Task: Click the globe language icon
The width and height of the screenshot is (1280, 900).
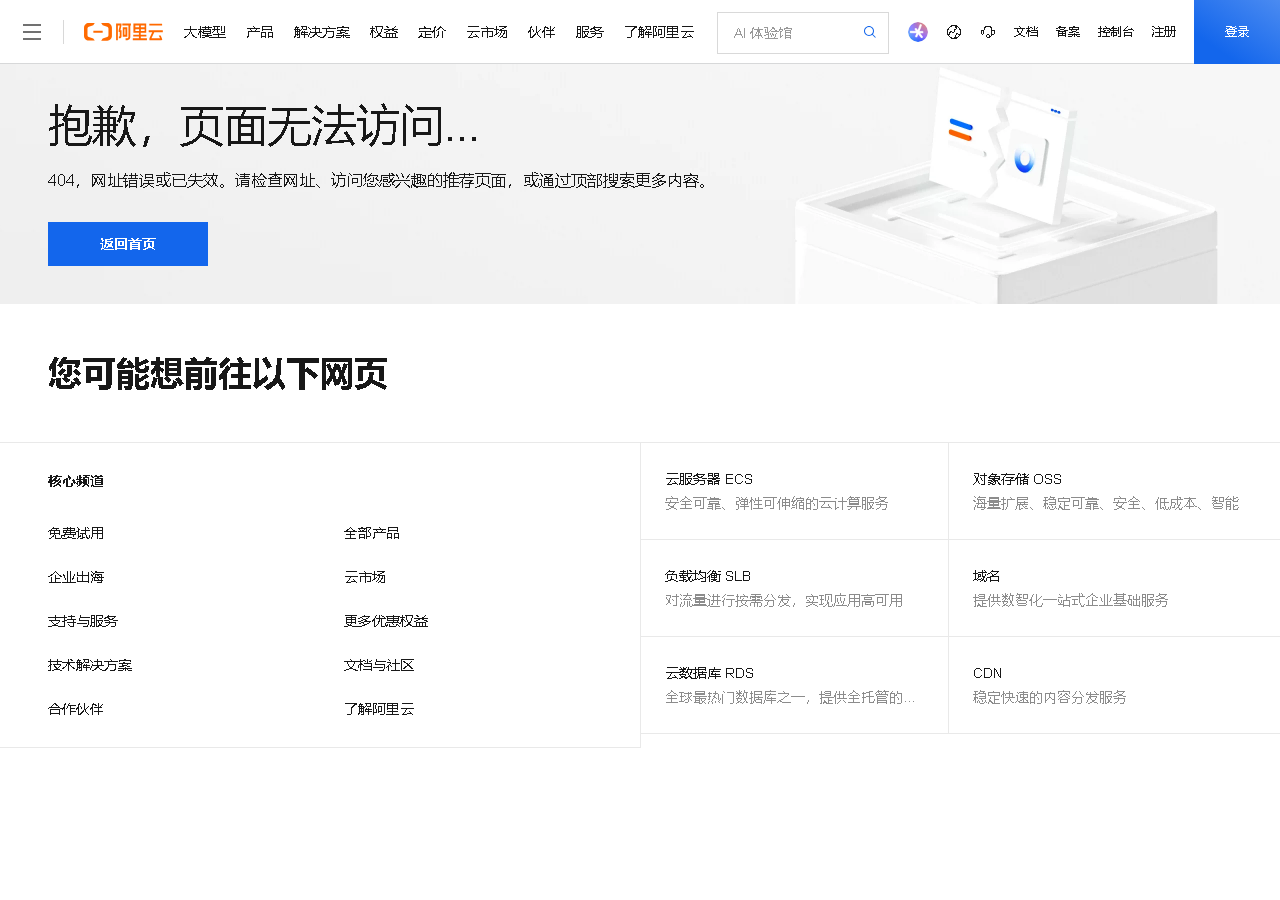Action: coord(954,32)
